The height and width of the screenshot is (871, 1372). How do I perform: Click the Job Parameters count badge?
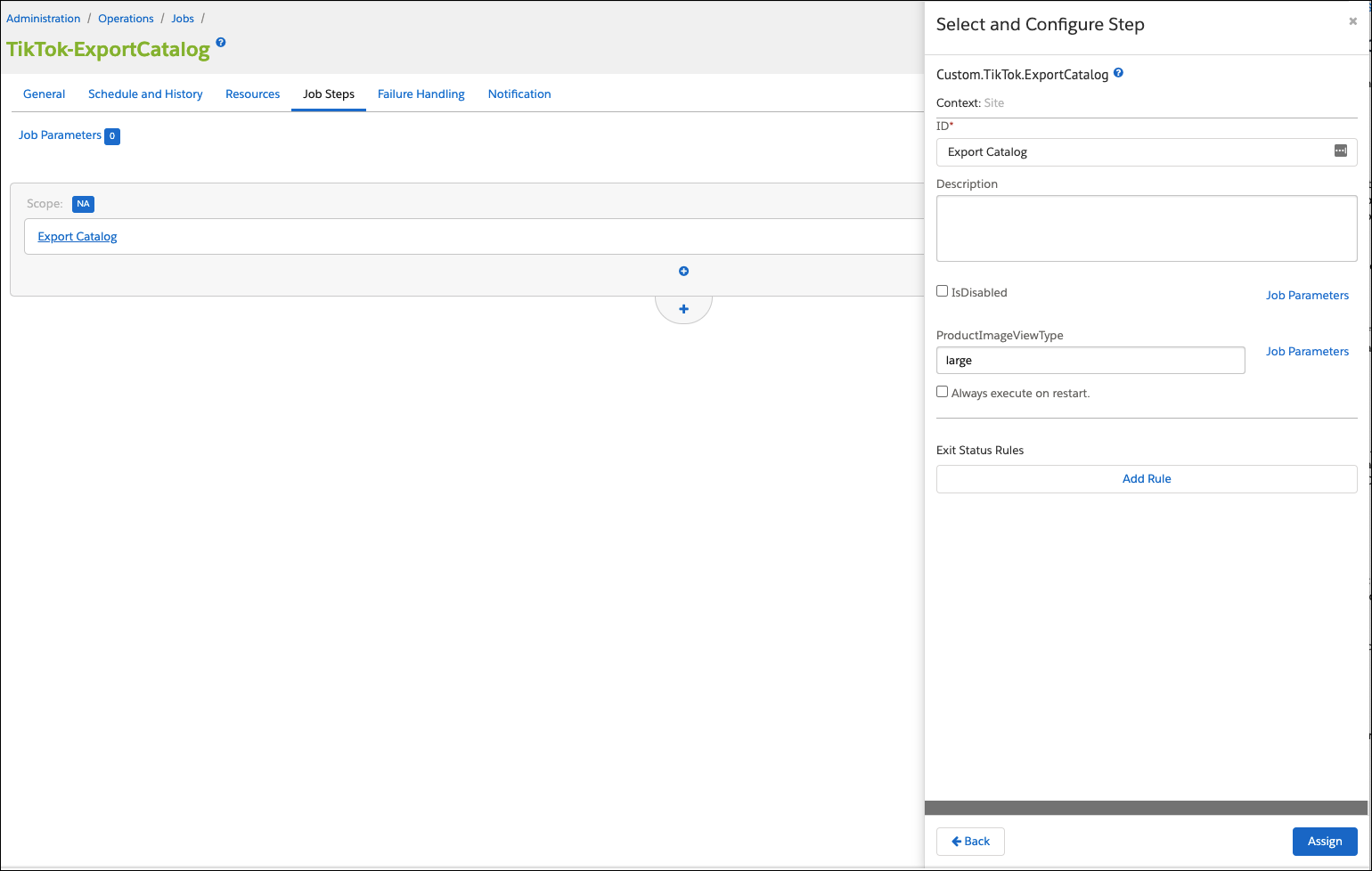(112, 136)
